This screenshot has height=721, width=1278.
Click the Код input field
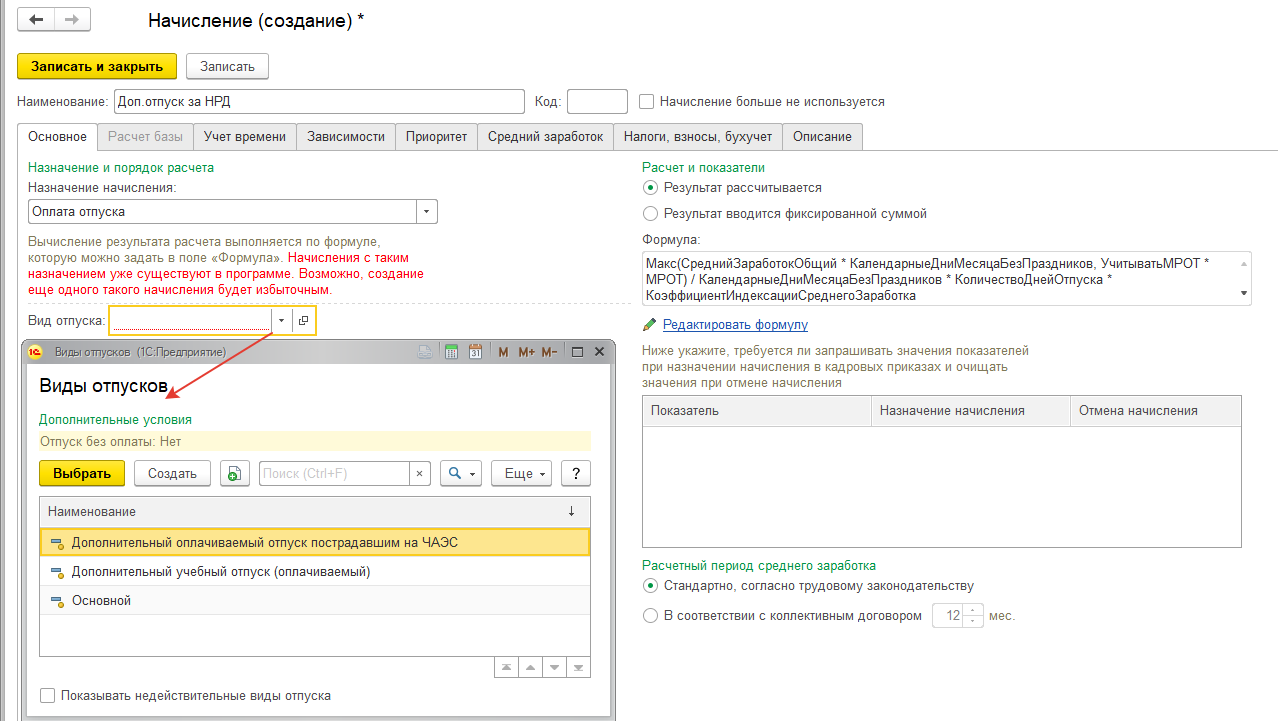click(597, 101)
